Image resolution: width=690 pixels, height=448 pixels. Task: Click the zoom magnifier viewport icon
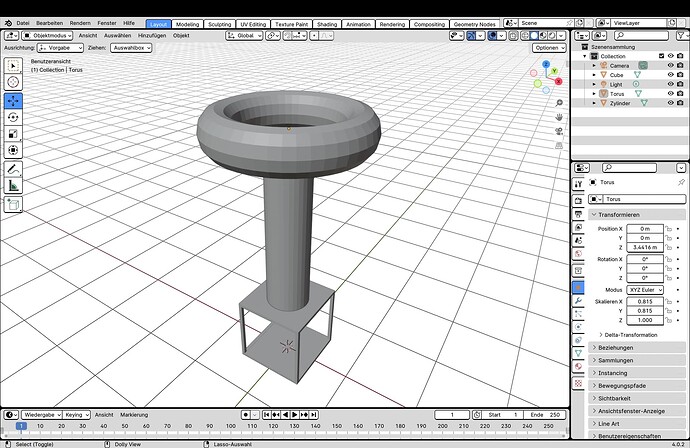click(x=559, y=103)
